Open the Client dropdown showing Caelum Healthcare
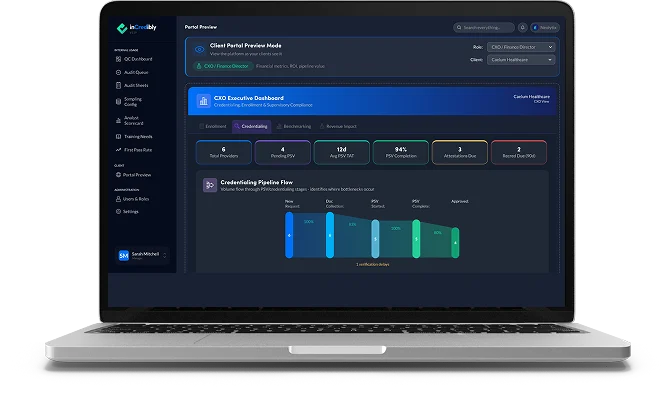669x408 pixels. tap(520, 60)
